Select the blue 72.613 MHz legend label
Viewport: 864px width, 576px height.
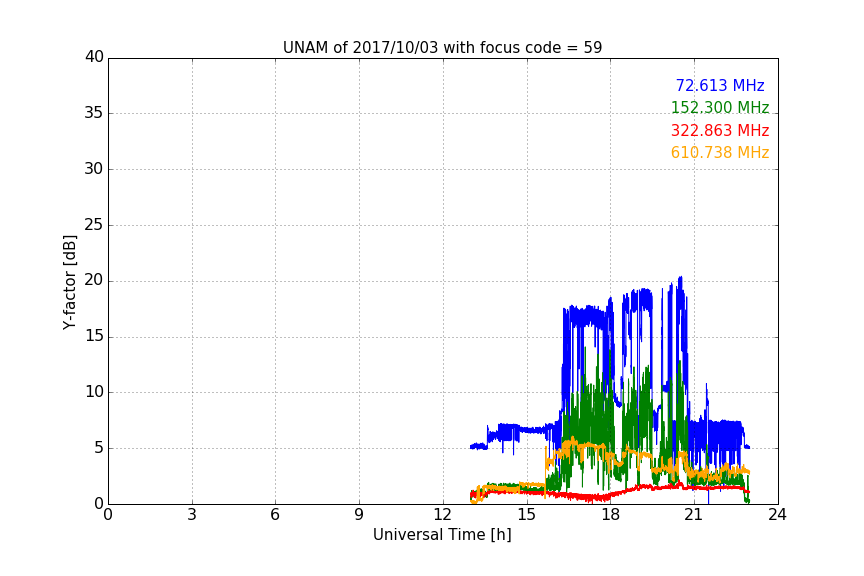click(x=720, y=85)
